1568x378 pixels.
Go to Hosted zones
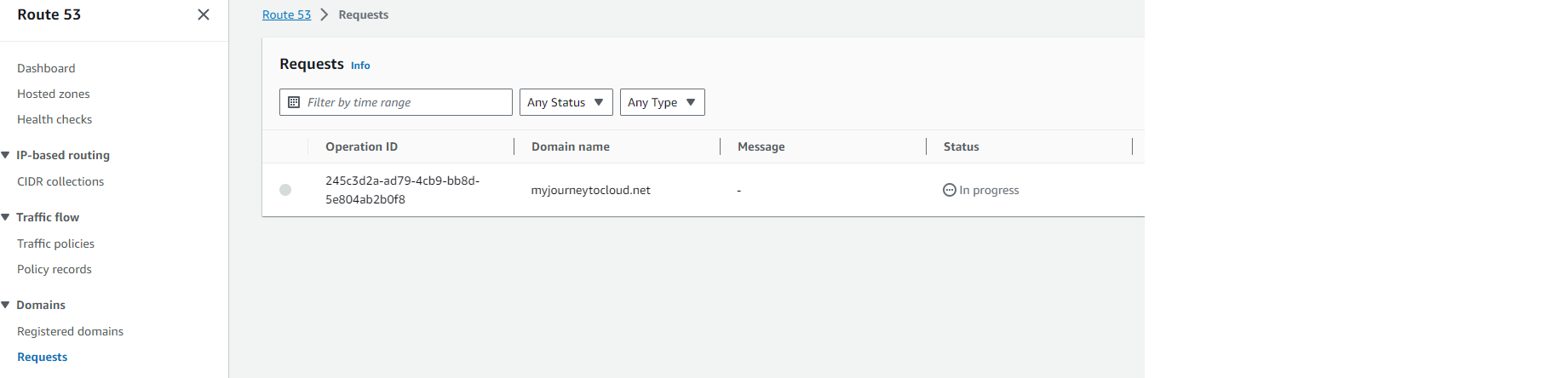(x=54, y=94)
